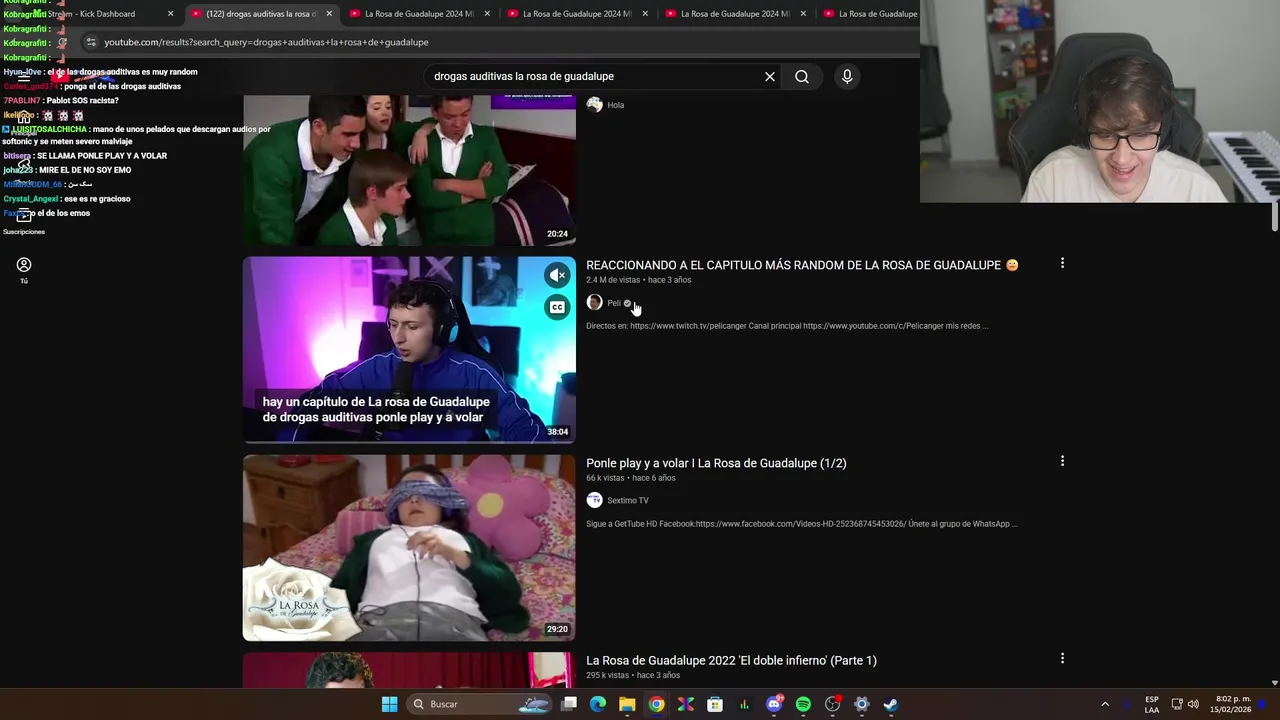Screen dimensions: 1280x720
Task: Launch Microsoft Edge from taskbar
Action: click(x=598, y=704)
